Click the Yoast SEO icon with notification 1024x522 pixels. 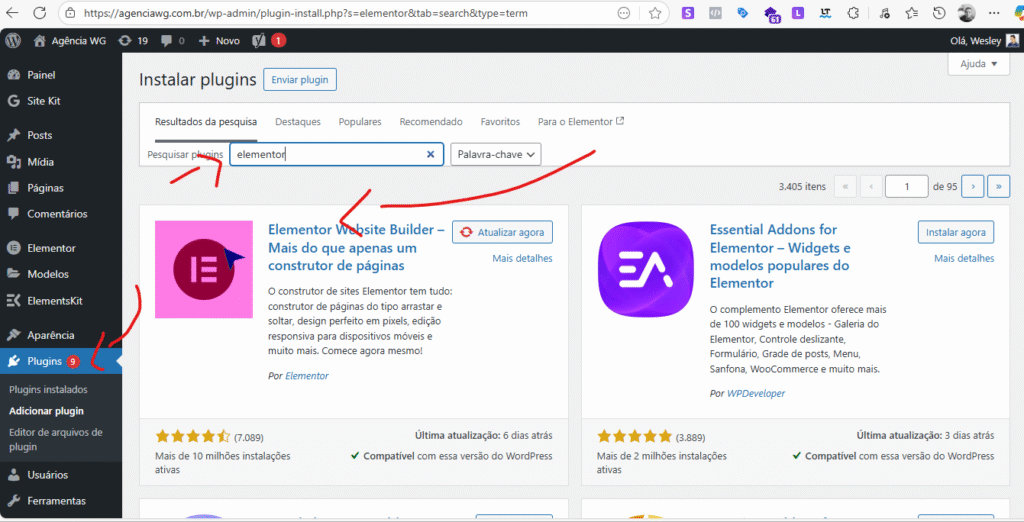click(268, 41)
